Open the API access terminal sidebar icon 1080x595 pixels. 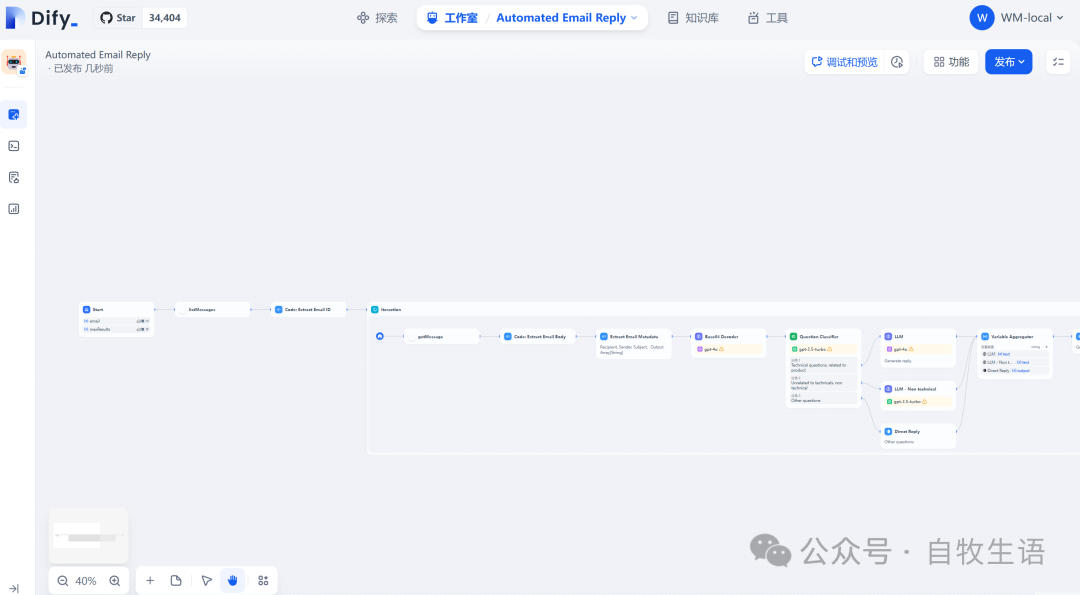pos(14,146)
